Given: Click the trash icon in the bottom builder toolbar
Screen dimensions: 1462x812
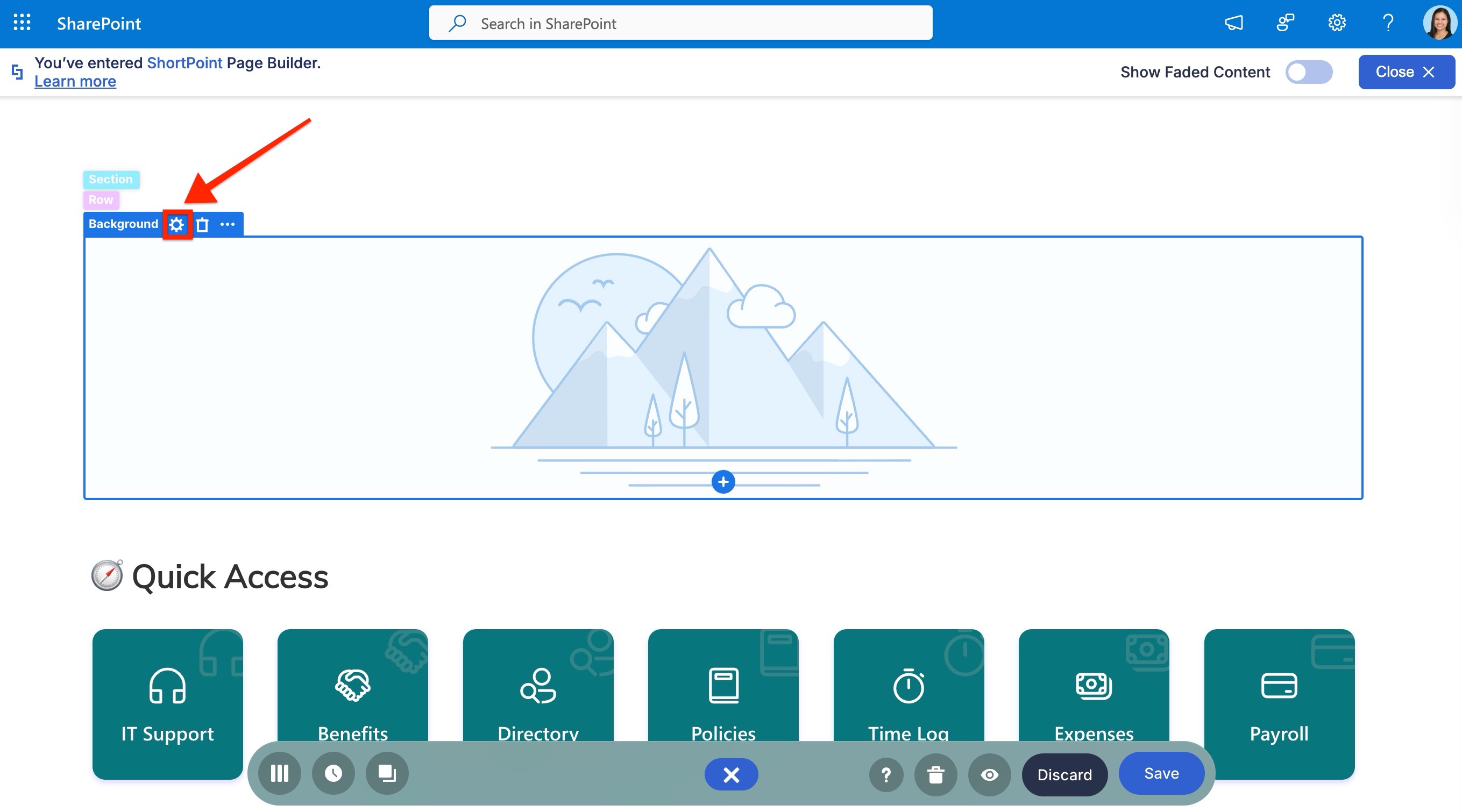Looking at the screenshot, I should point(935,774).
